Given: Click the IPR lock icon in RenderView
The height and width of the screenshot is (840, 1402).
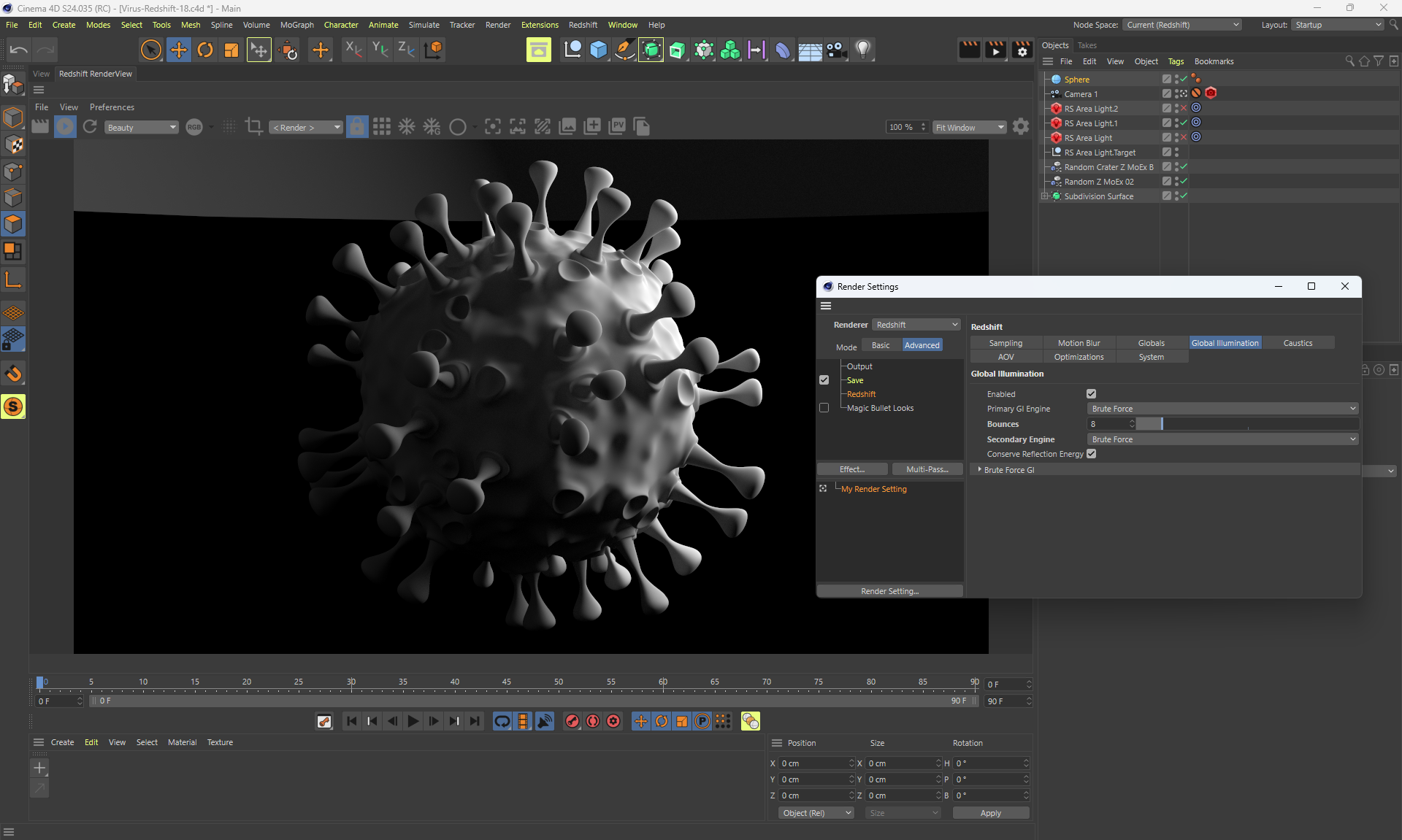Looking at the screenshot, I should point(357,127).
